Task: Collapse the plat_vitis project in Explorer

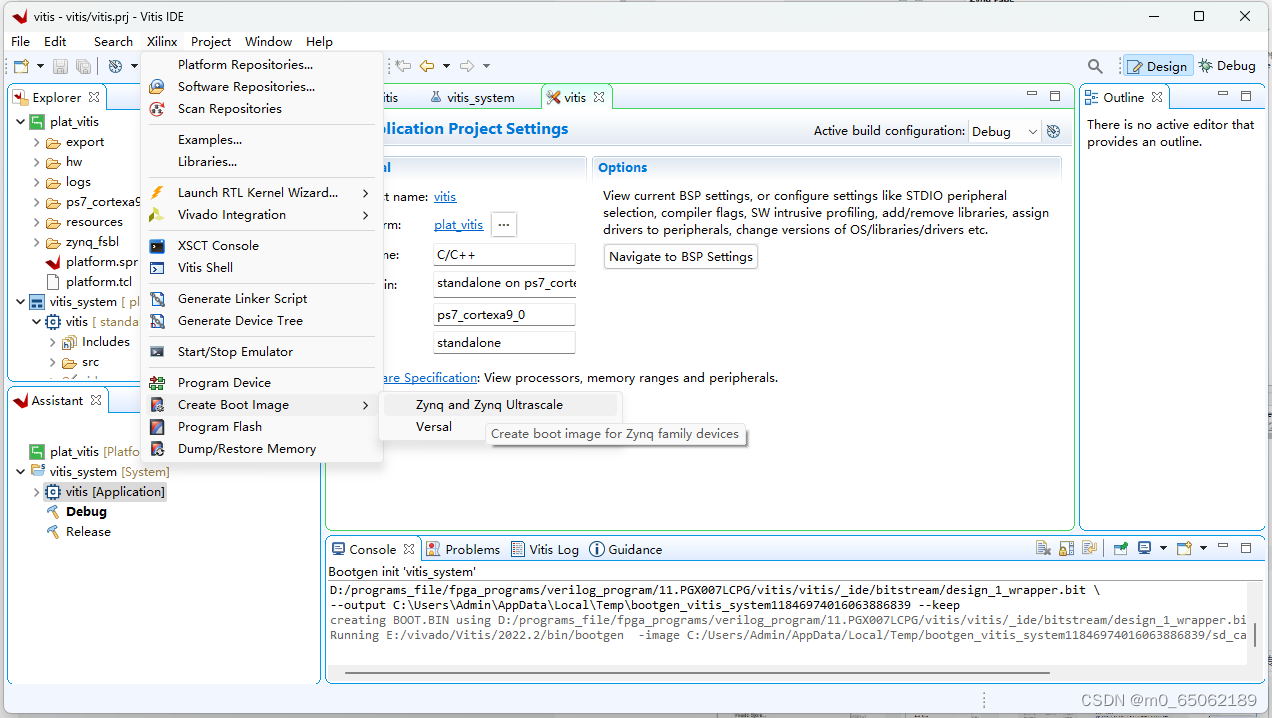Action: coord(20,121)
